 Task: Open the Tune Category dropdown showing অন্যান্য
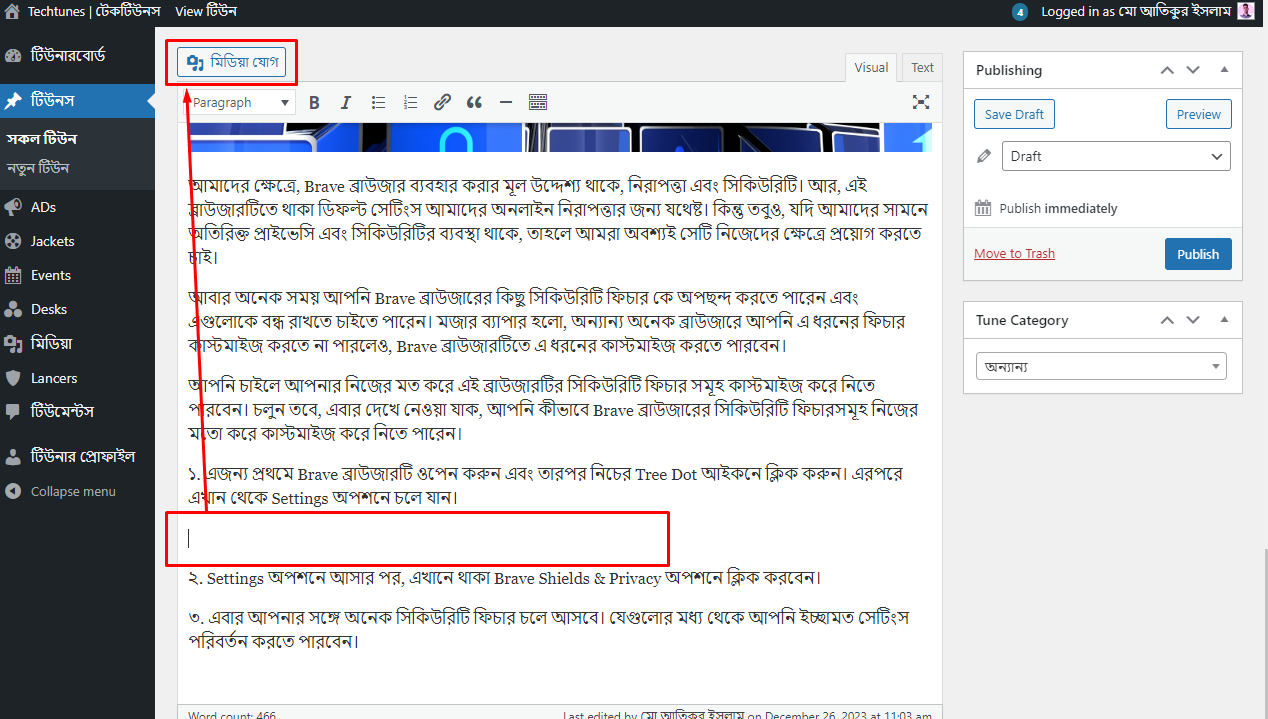click(1100, 366)
